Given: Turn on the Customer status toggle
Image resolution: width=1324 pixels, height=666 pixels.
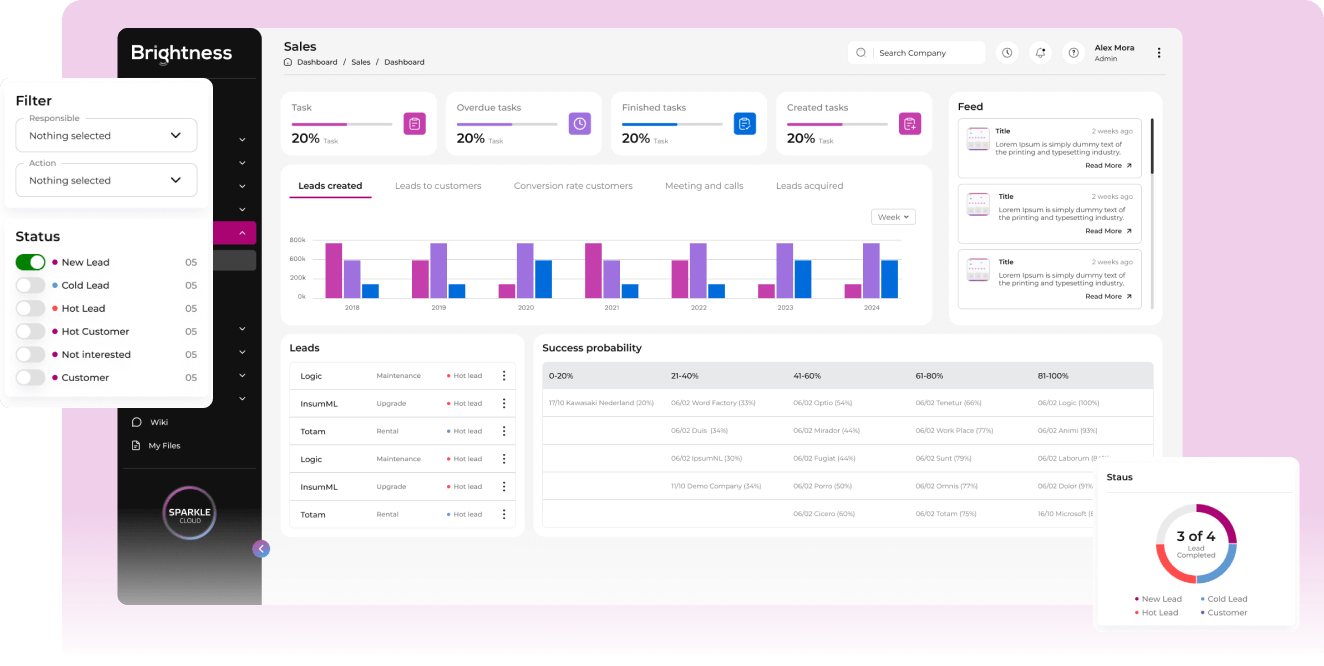Looking at the screenshot, I should click(x=30, y=377).
